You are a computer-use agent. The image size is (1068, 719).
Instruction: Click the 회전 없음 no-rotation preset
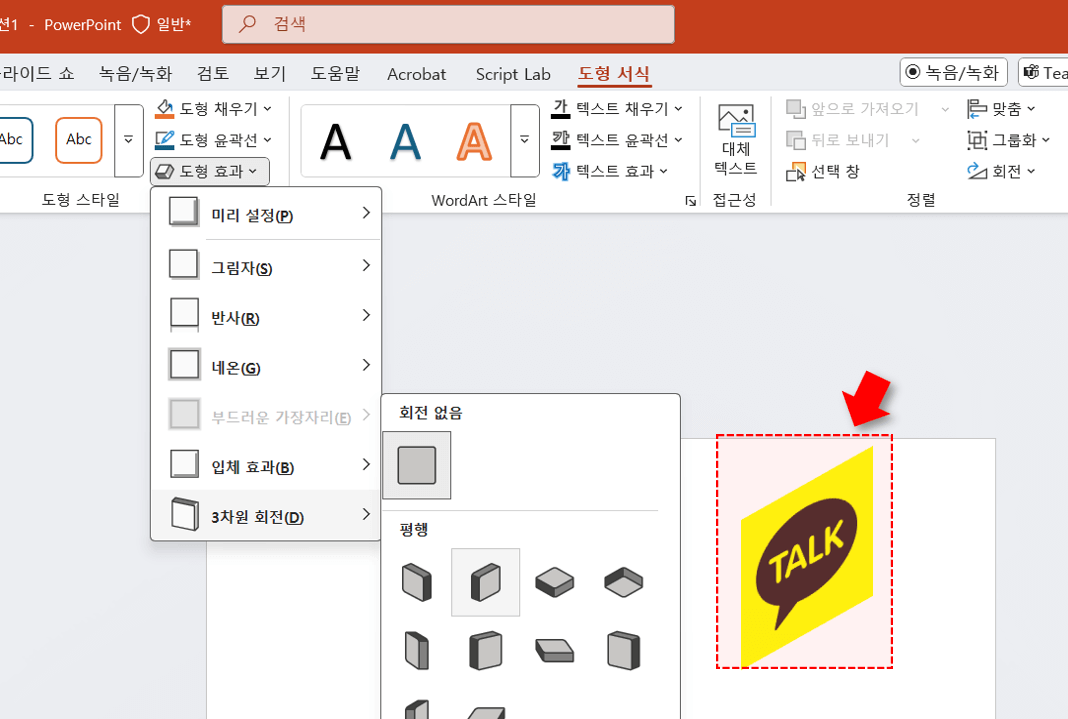(417, 465)
